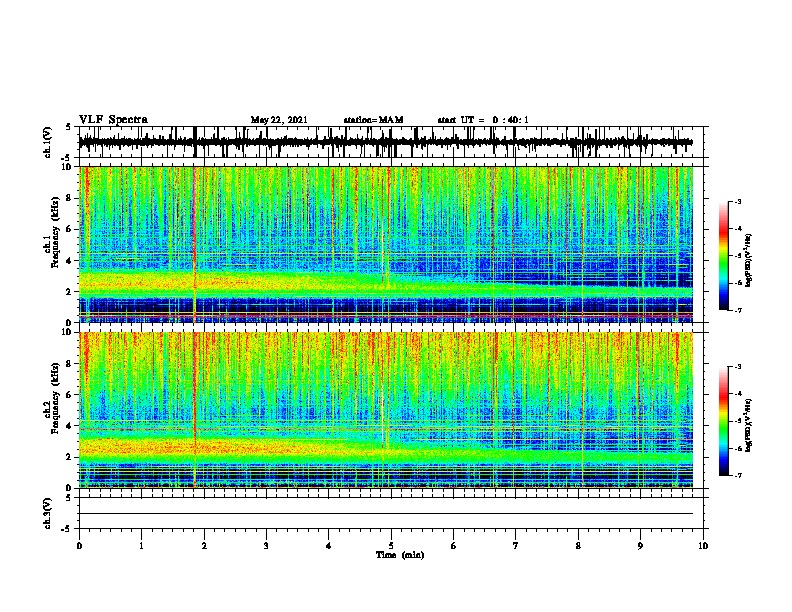792x612 pixels.
Task: Click the ch.2 colorbar's log(PSD) unit label
Action: coord(749,425)
